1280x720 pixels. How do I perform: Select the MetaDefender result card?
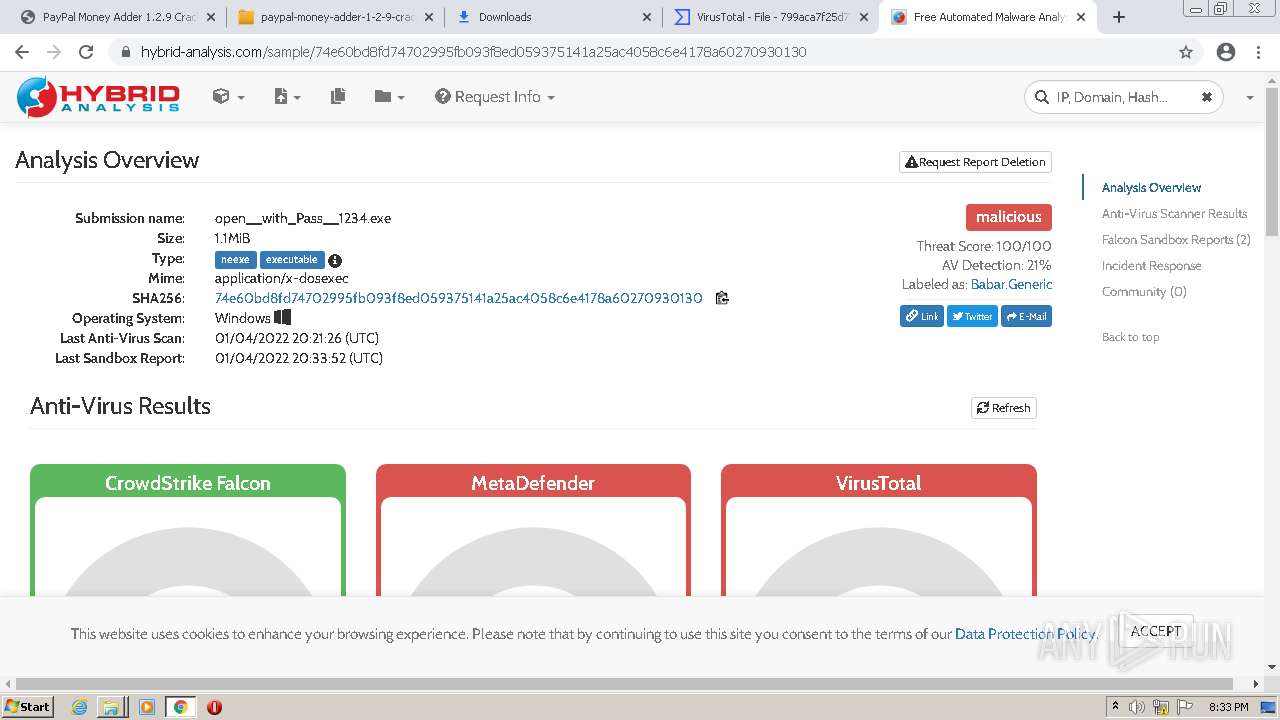533,529
